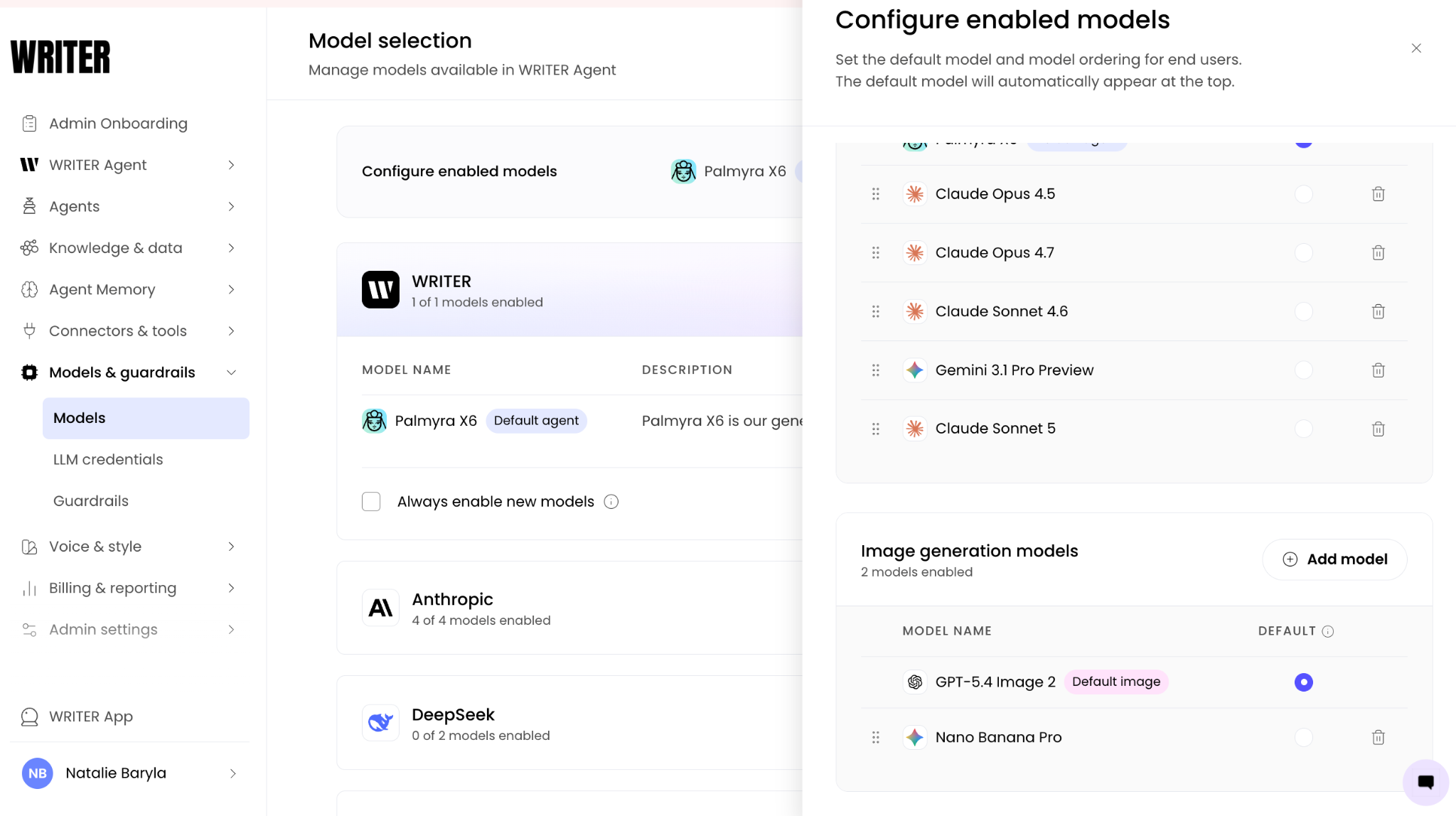Delete Claude Sonnet 5 using trash icon
Image resolution: width=1456 pixels, height=816 pixels.
1378,429
